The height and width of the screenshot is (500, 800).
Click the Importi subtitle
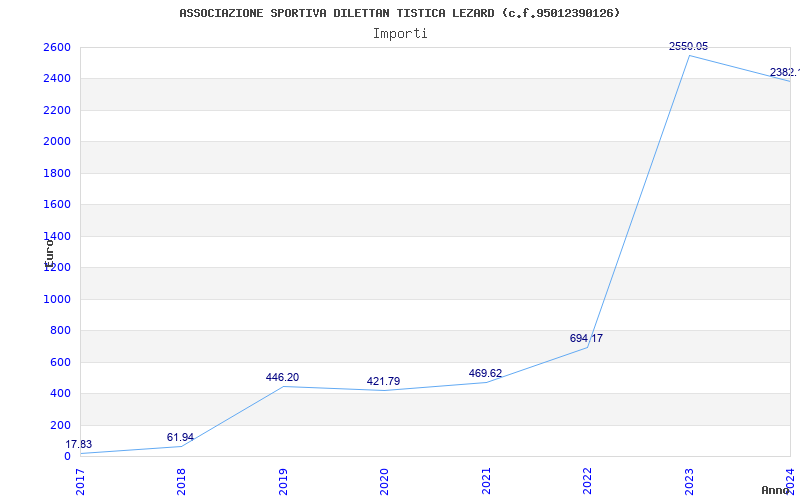coord(400,34)
